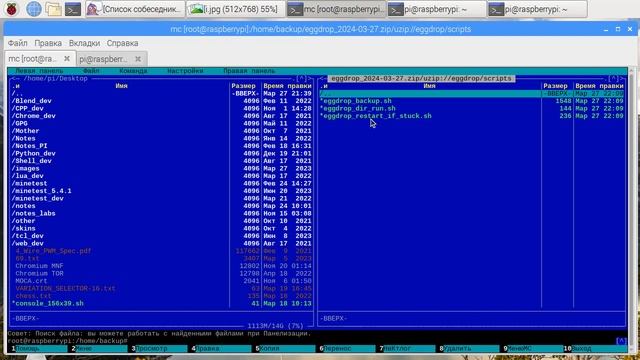Select eggdrop_dir_run.sh in right panel
Image resolution: width=640 pixels, height=360 pixels.
tap(430, 109)
